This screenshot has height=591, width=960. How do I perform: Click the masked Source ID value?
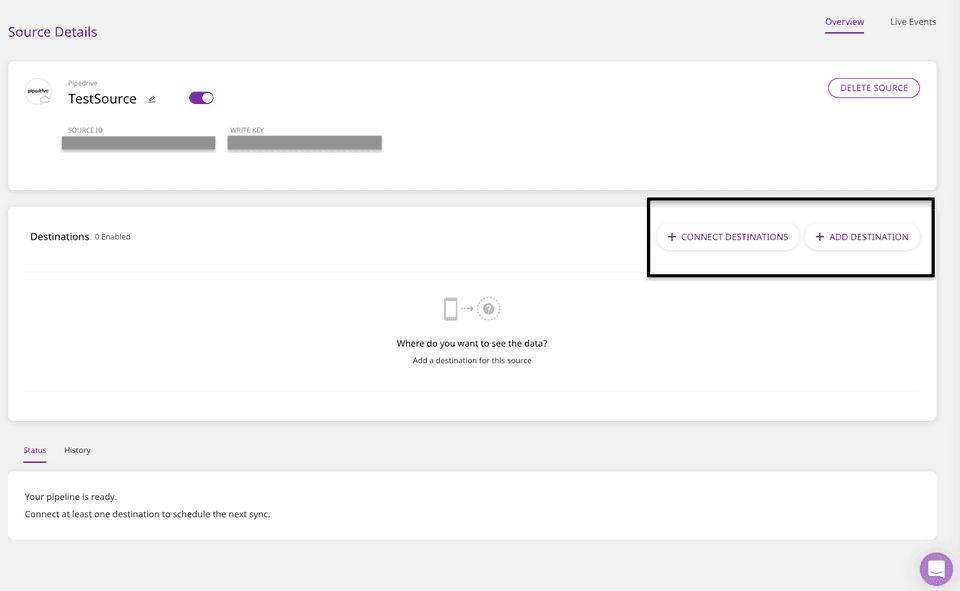pyautogui.click(x=138, y=143)
